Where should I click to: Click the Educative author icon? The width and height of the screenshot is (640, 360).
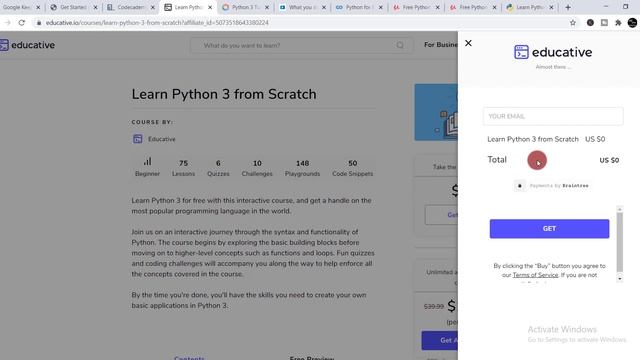coord(138,139)
